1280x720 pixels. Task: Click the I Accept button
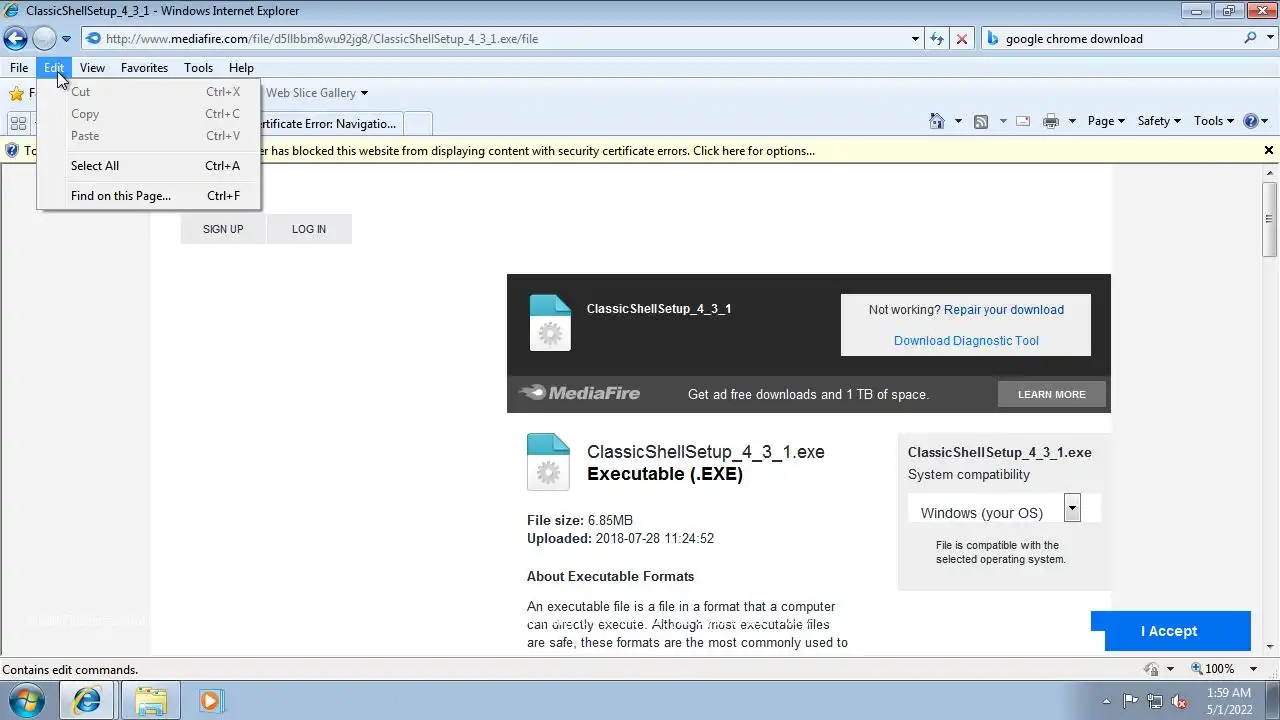[x=1169, y=631]
